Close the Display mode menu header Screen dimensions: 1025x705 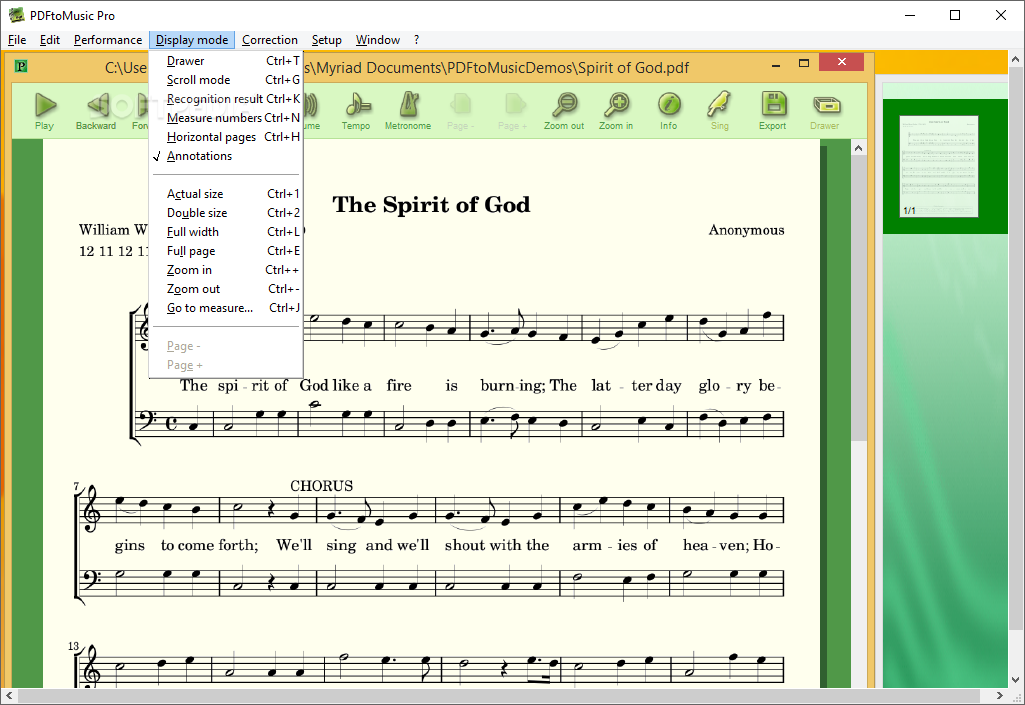192,40
